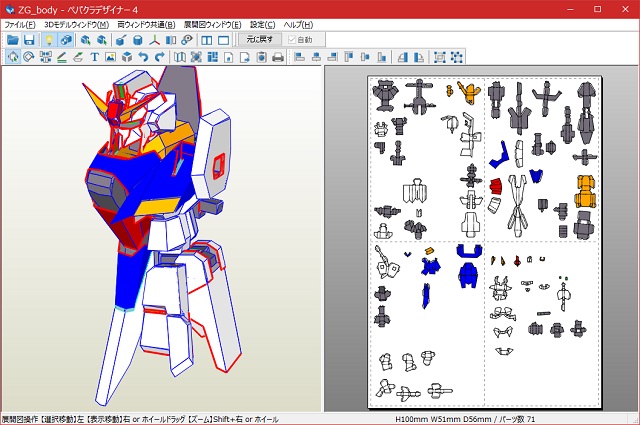The height and width of the screenshot is (425, 640).
Task: Click the mirror/flip model icon
Action: (x=171, y=40)
